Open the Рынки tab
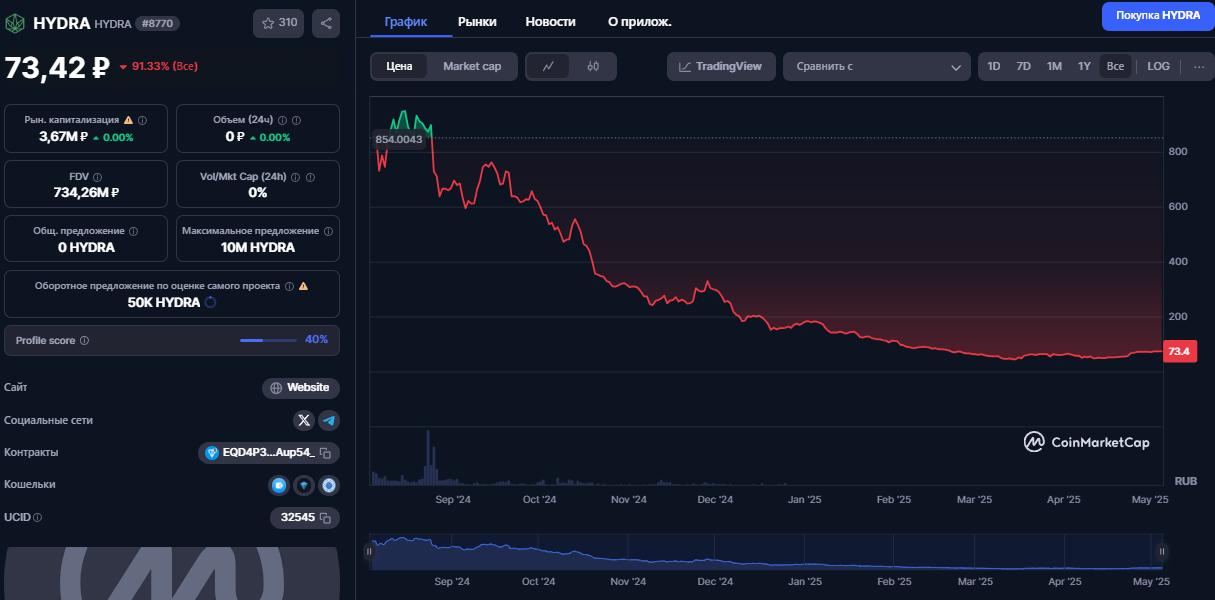This screenshot has height=600, width=1215. [x=477, y=21]
